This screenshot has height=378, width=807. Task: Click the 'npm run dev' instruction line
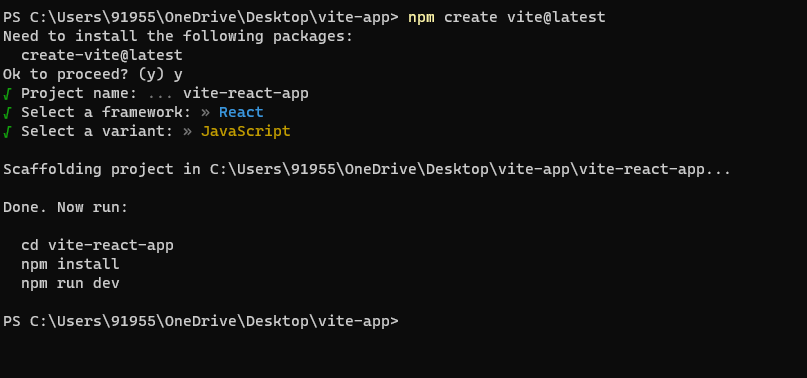click(70, 283)
